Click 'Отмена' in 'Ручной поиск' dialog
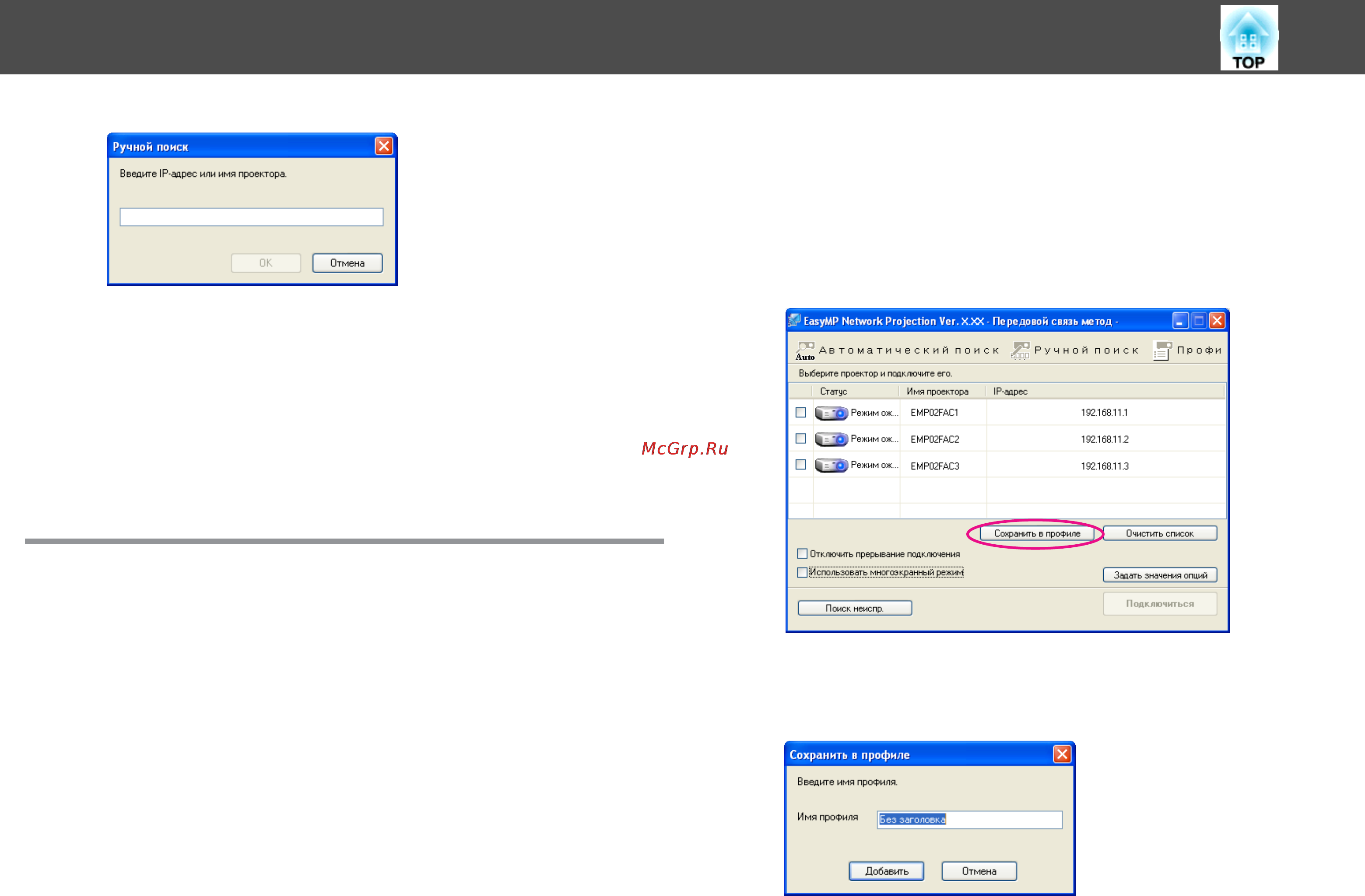Image resolution: width=1365 pixels, height=896 pixels. 347,263
